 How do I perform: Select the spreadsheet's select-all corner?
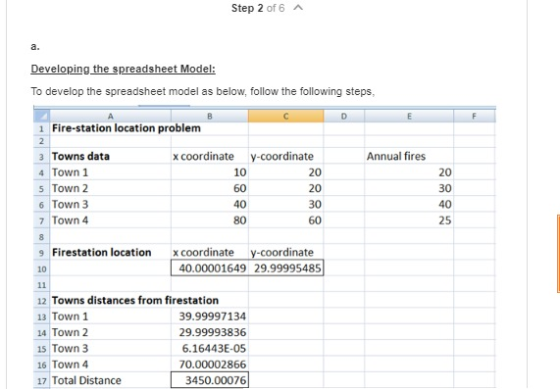41,116
